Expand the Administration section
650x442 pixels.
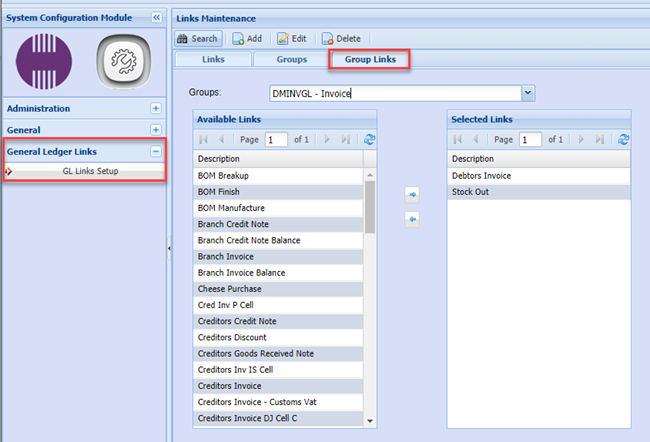[155, 108]
